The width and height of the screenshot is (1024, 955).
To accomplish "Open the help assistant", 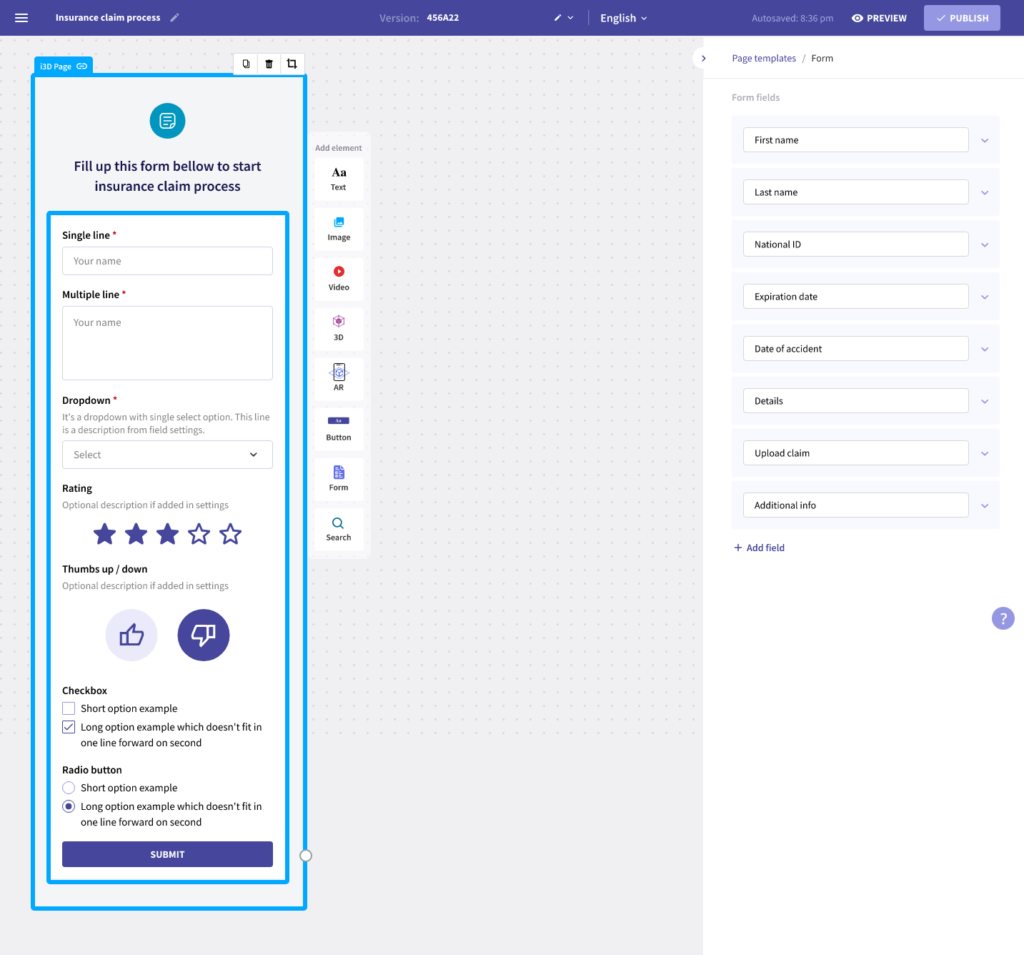I will (1002, 618).
